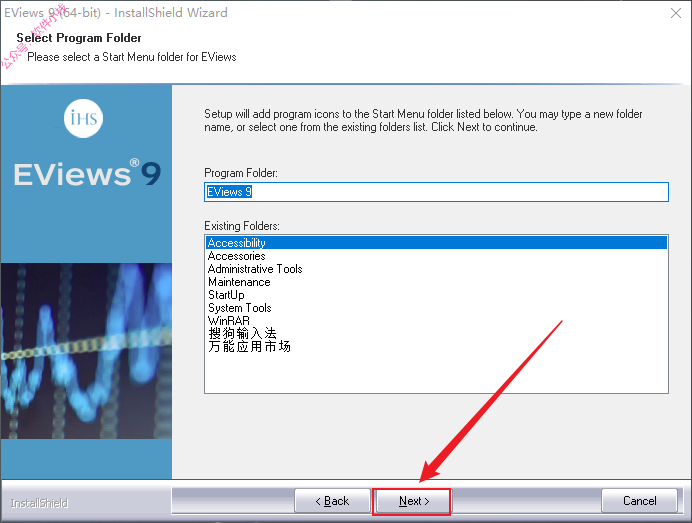The width and height of the screenshot is (692, 523).
Task: Select Accessibility in Existing Folders list
Action: click(436, 243)
